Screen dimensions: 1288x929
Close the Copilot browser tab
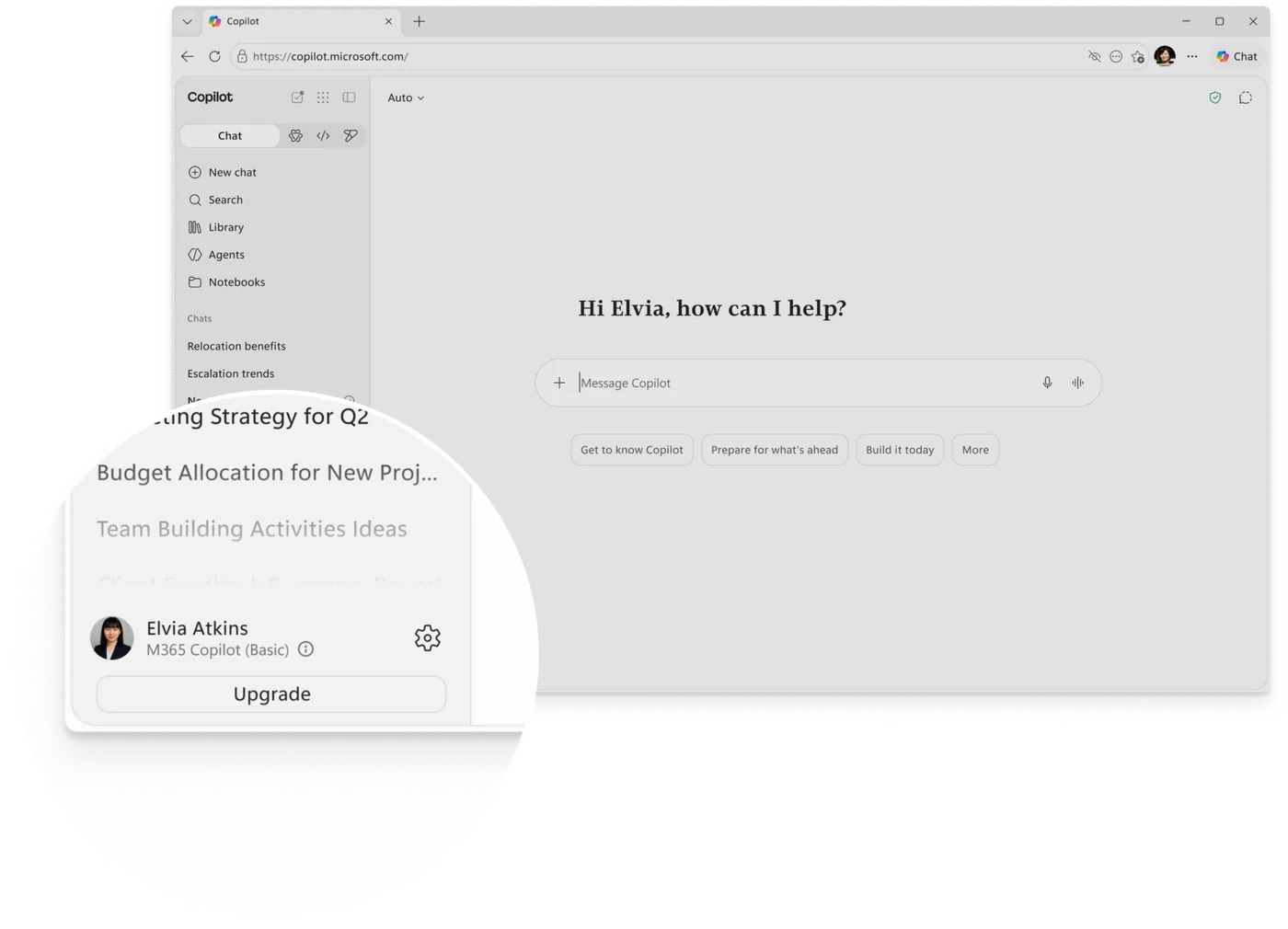click(x=388, y=21)
